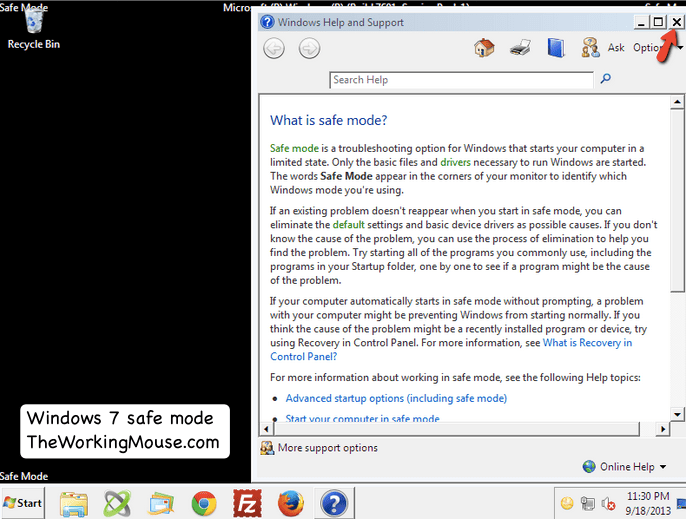Minimize the Windows Help and Support window
The height and width of the screenshot is (519, 690).
point(641,22)
